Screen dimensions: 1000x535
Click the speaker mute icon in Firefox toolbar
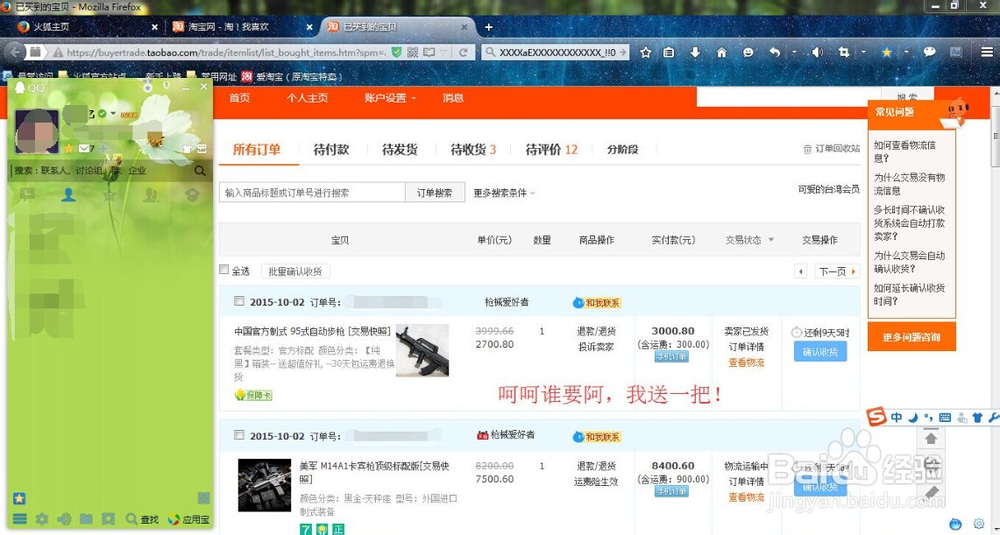(816, 52)
